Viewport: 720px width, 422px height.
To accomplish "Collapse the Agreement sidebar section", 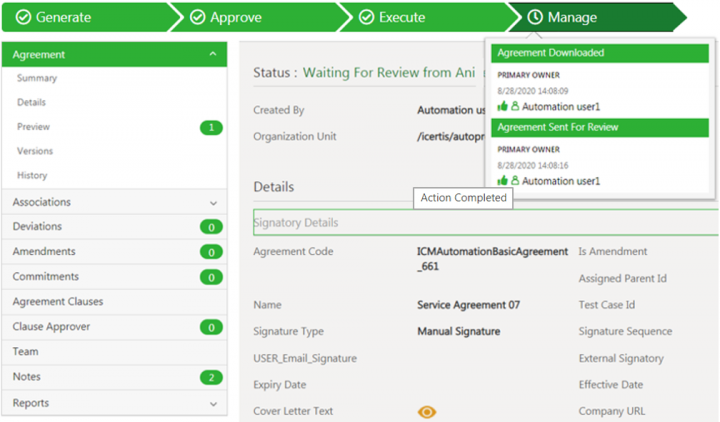I will click(212, 55).
